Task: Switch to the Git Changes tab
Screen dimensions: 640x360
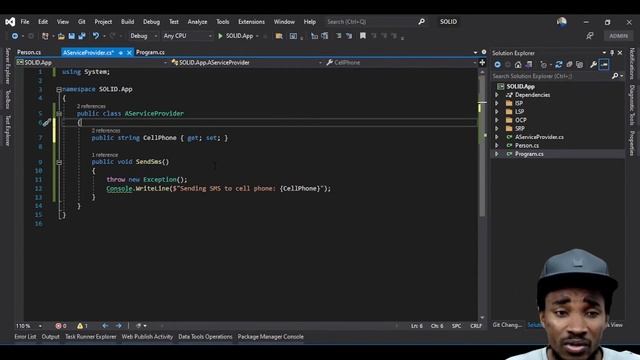Action: (x=507, y=325)
